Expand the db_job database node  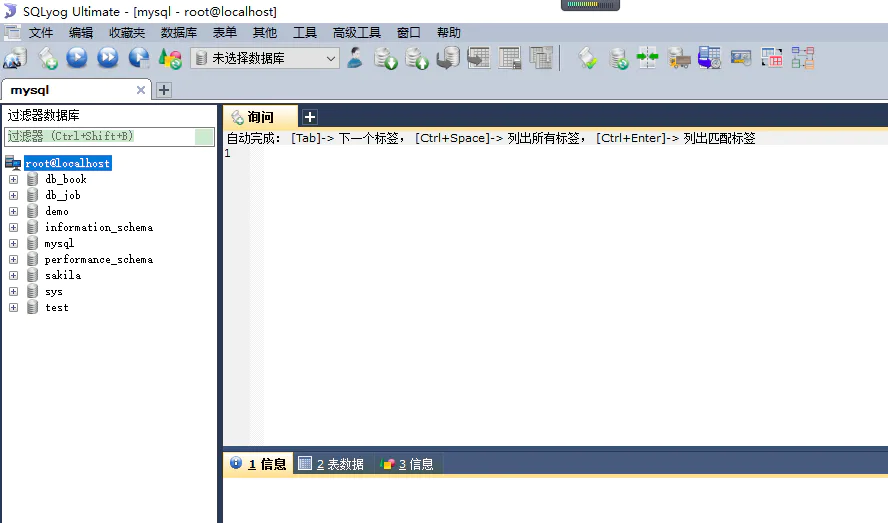[14, 195]
